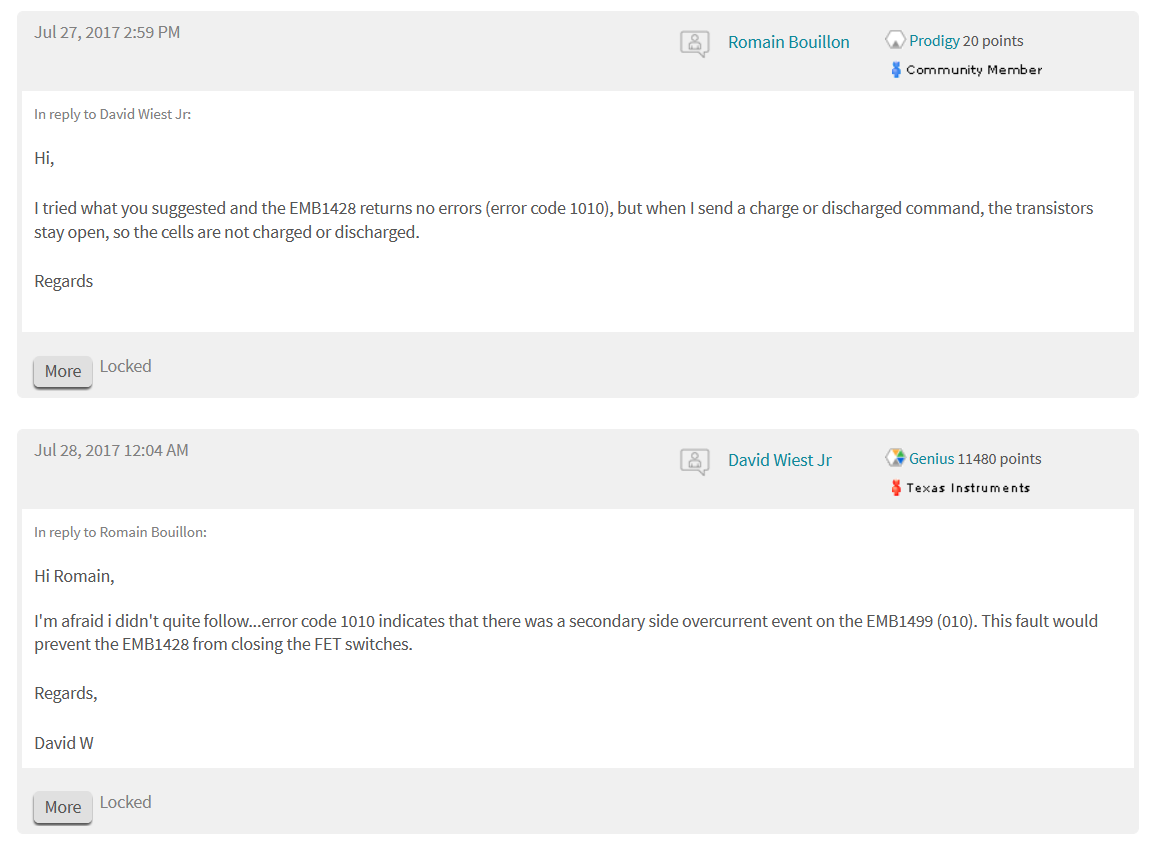Click David Wiest Jr's avatar icon
The height and width of the screenshot is (842, 1152).
694,461
